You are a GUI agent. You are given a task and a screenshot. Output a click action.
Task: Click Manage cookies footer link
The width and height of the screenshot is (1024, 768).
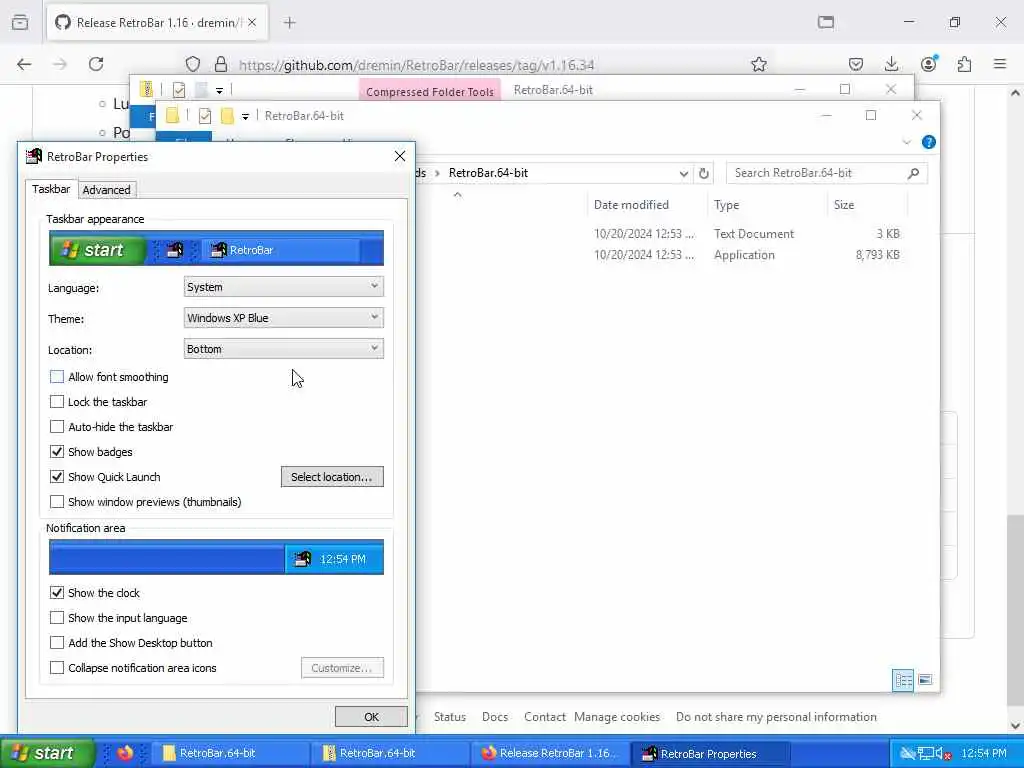(617, 717)
